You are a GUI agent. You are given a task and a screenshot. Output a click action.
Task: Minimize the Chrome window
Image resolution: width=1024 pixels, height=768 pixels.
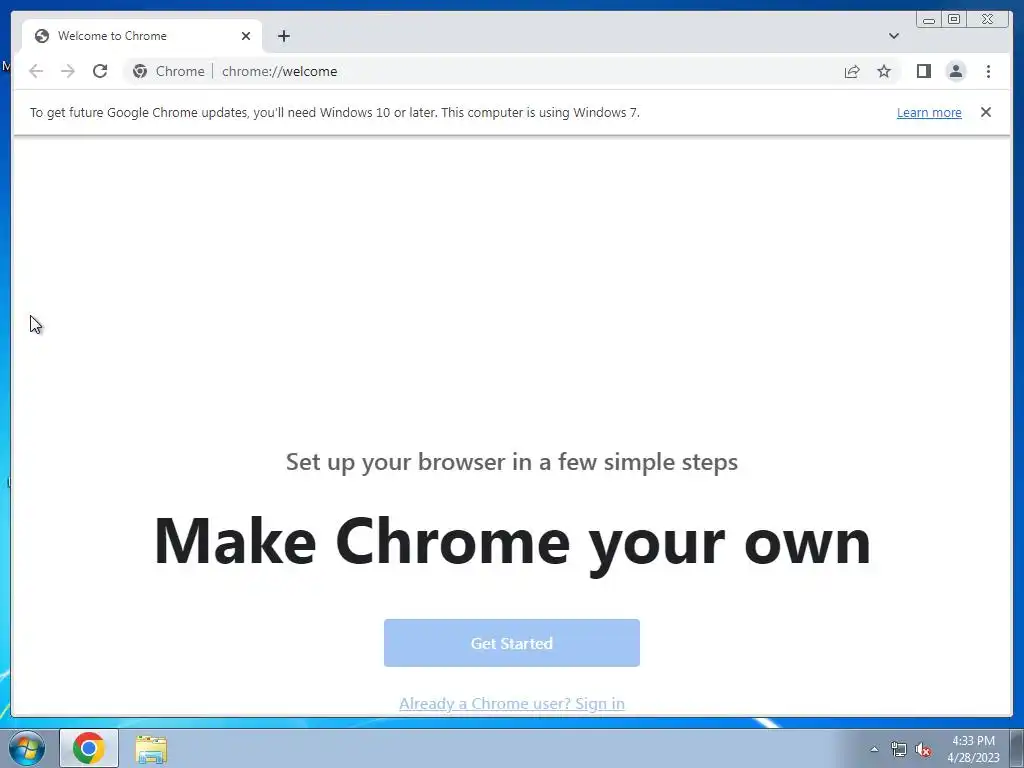coord(929,19)
